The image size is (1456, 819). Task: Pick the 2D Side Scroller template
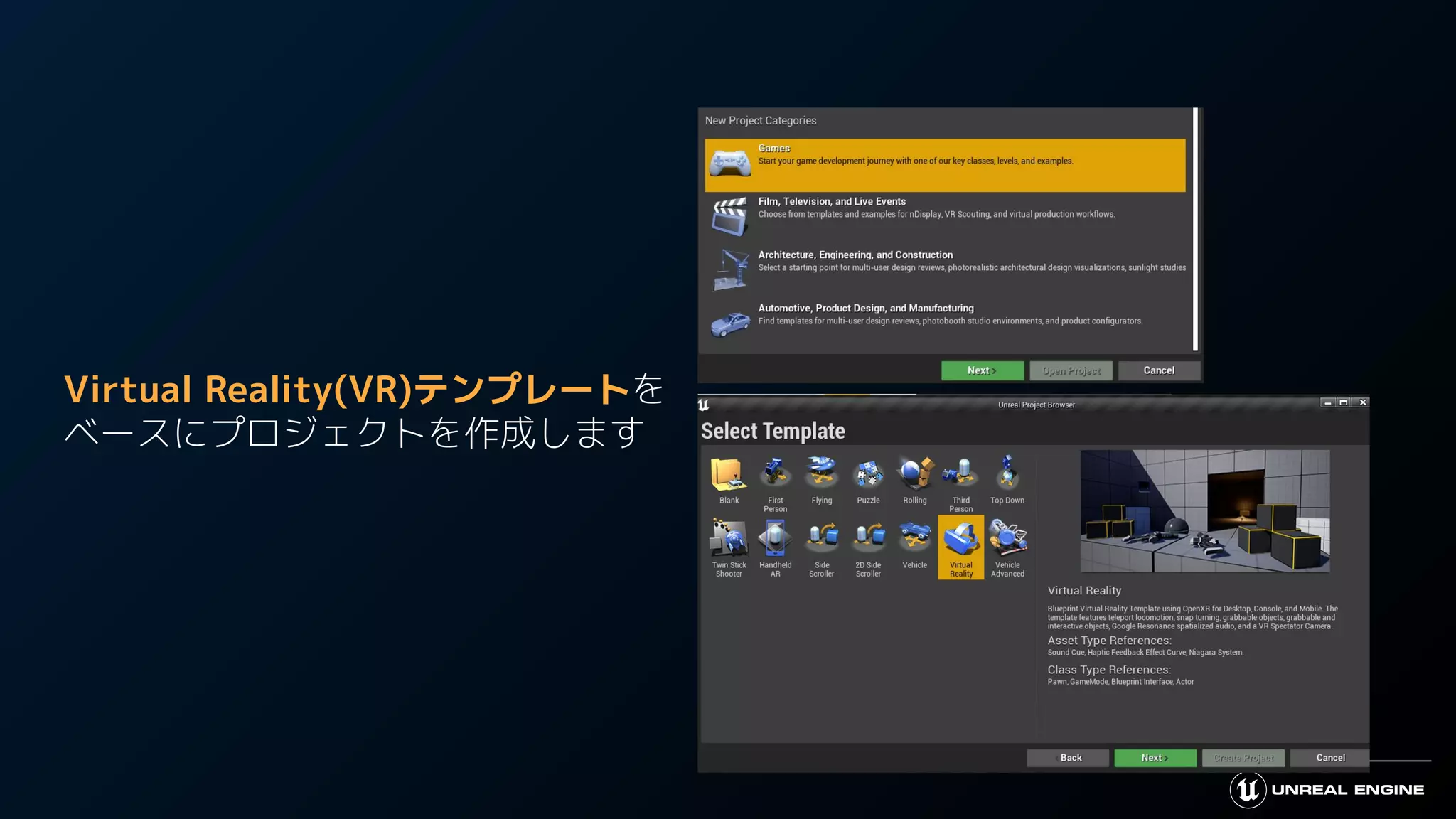click(x=868, y=547)
